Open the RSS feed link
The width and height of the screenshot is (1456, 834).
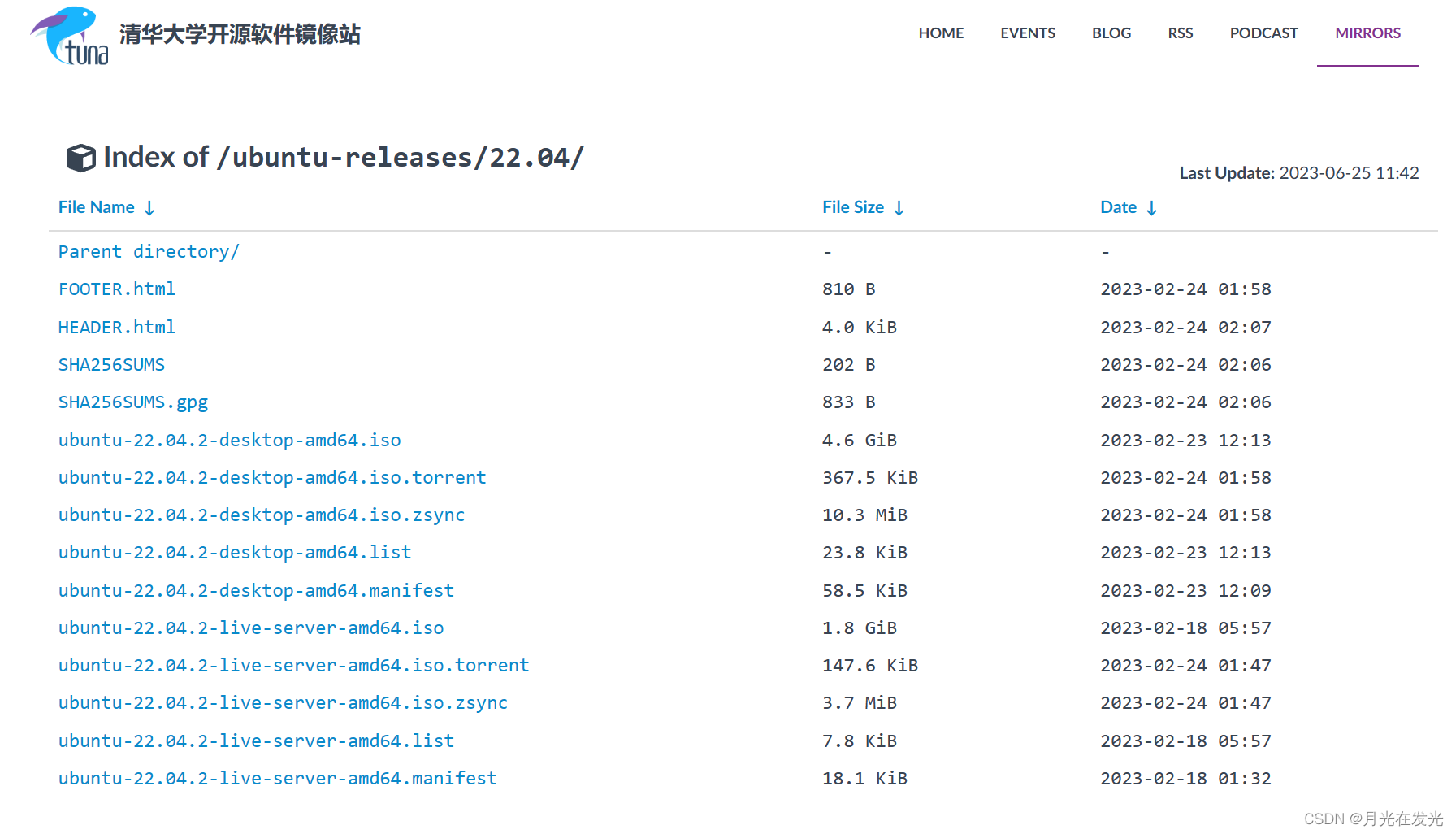pos(1181,33)
